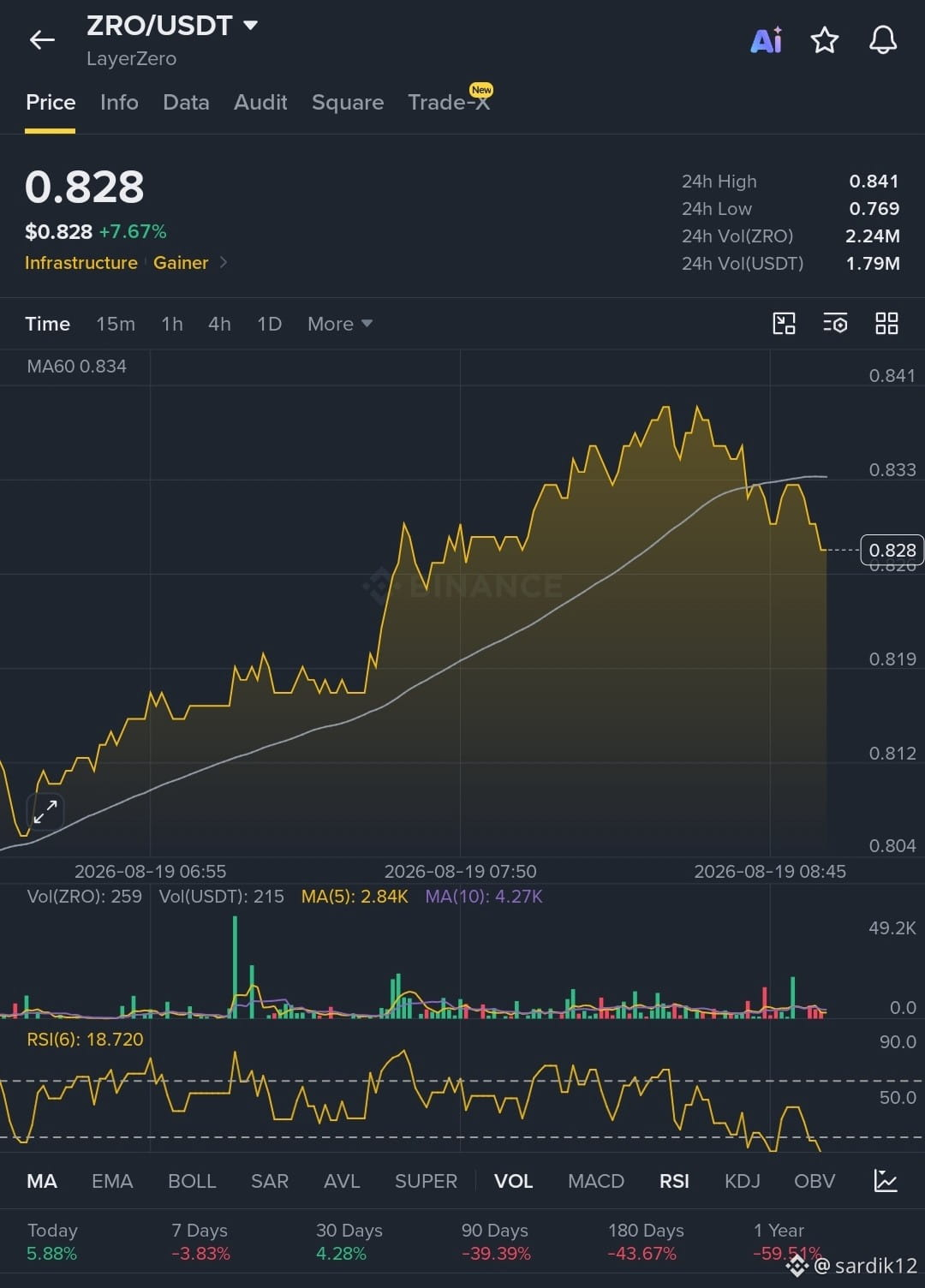Viewport: 925px width, 1288px height.
Task: Select the 4h chart interval
Action: point(219,324)
